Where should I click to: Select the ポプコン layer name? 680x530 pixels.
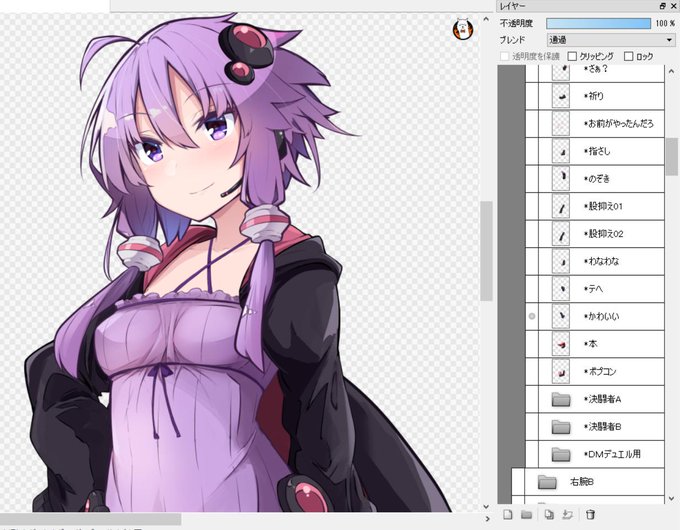point(600,372)
